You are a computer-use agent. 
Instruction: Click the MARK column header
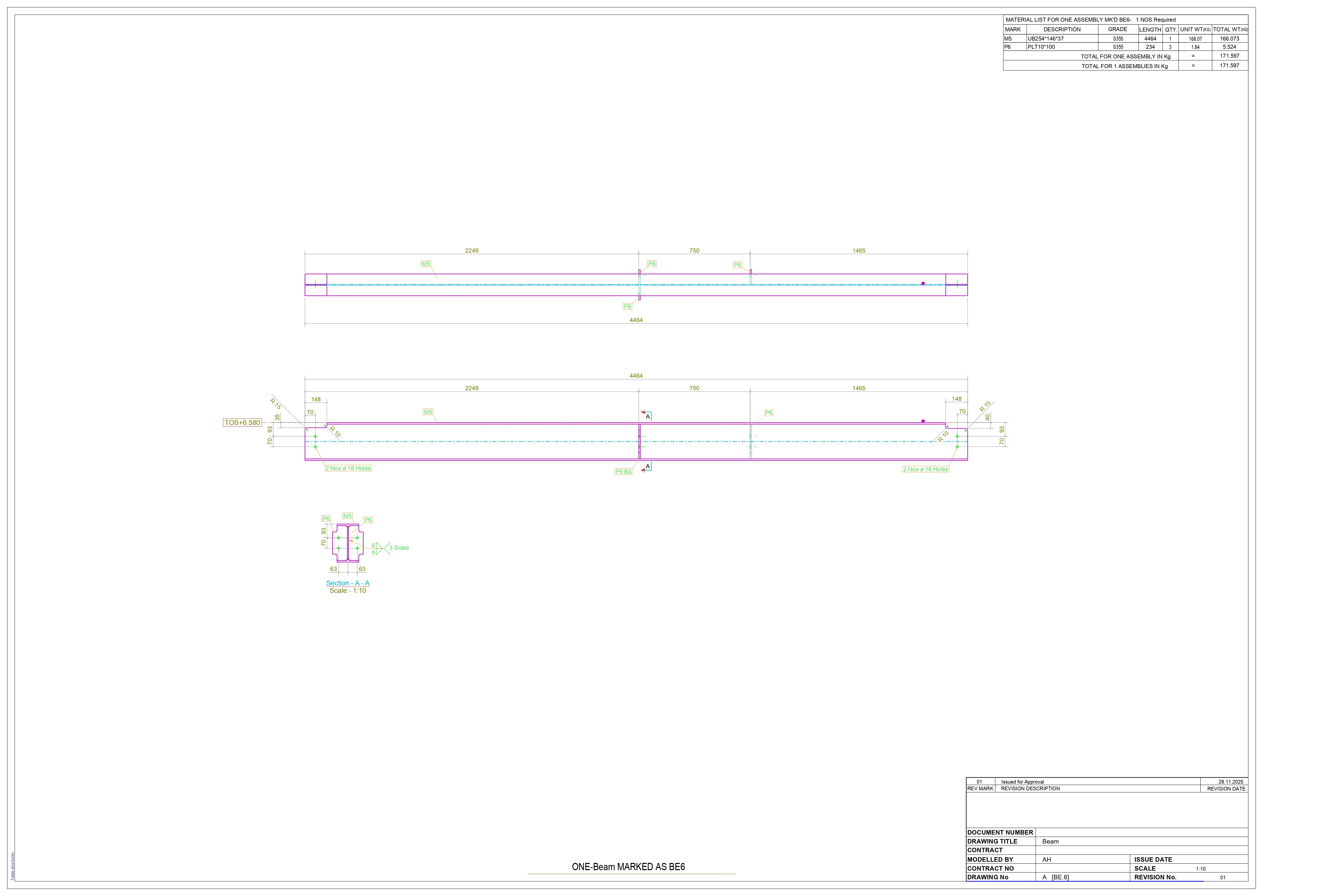[x=1013, y=29]
